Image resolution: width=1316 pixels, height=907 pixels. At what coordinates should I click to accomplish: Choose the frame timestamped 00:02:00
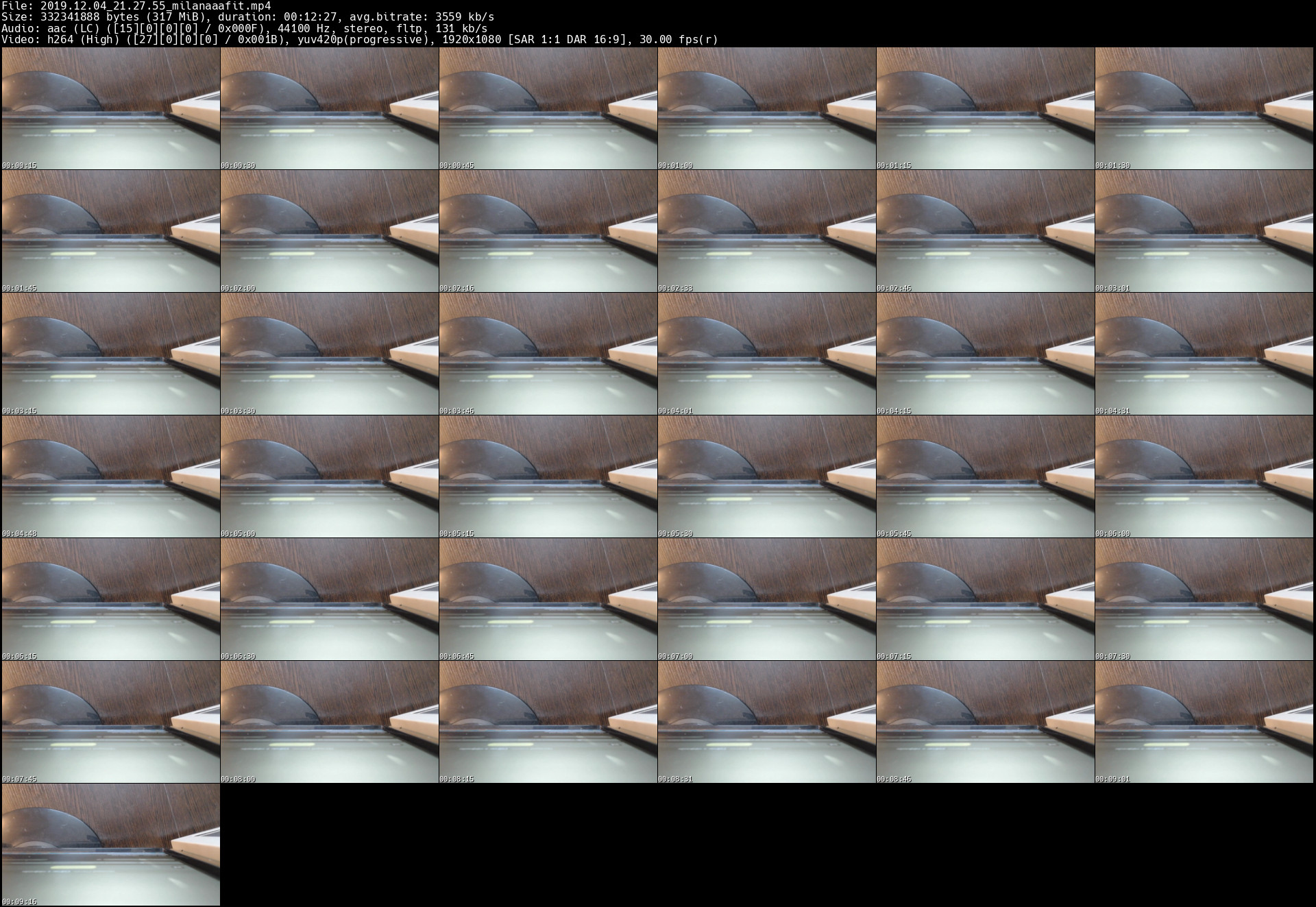tap(330, 231)
